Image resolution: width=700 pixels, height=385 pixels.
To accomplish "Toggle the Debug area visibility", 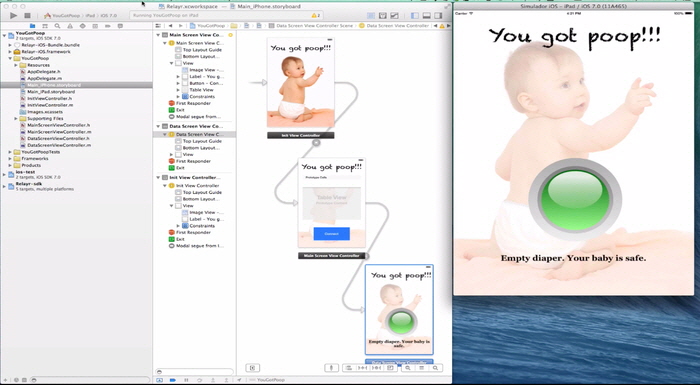I will click(426, 16).
